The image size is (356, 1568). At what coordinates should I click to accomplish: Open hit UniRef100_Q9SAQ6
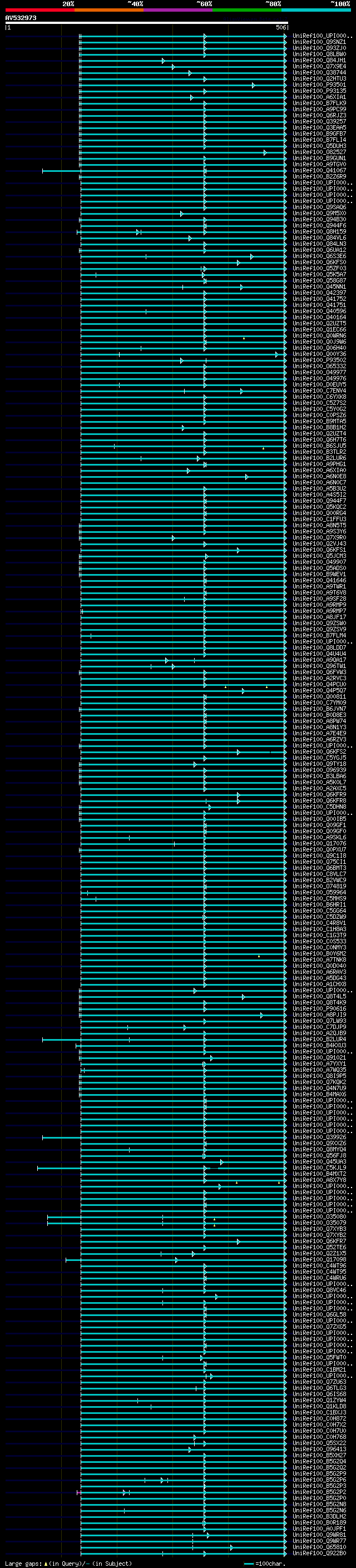pos(319,207)
